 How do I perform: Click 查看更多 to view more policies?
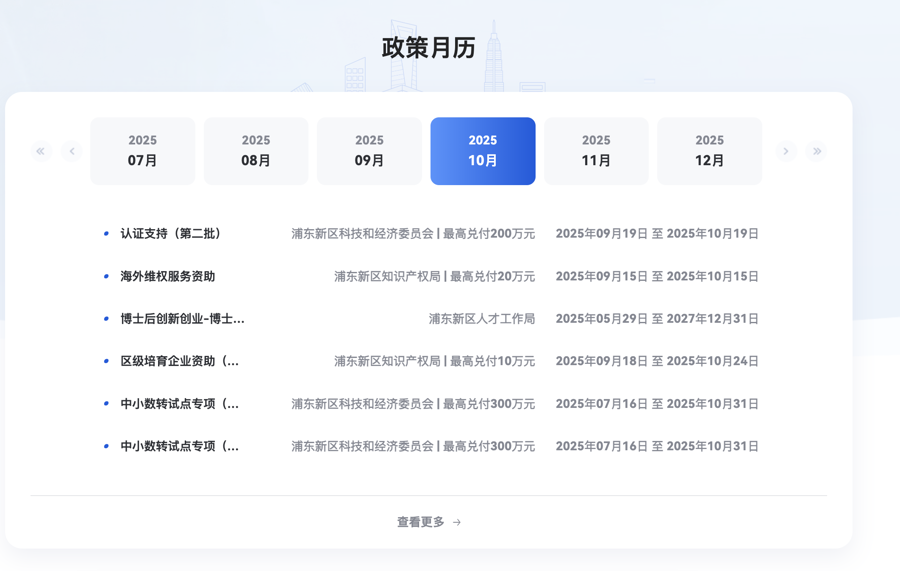point(421,522)
